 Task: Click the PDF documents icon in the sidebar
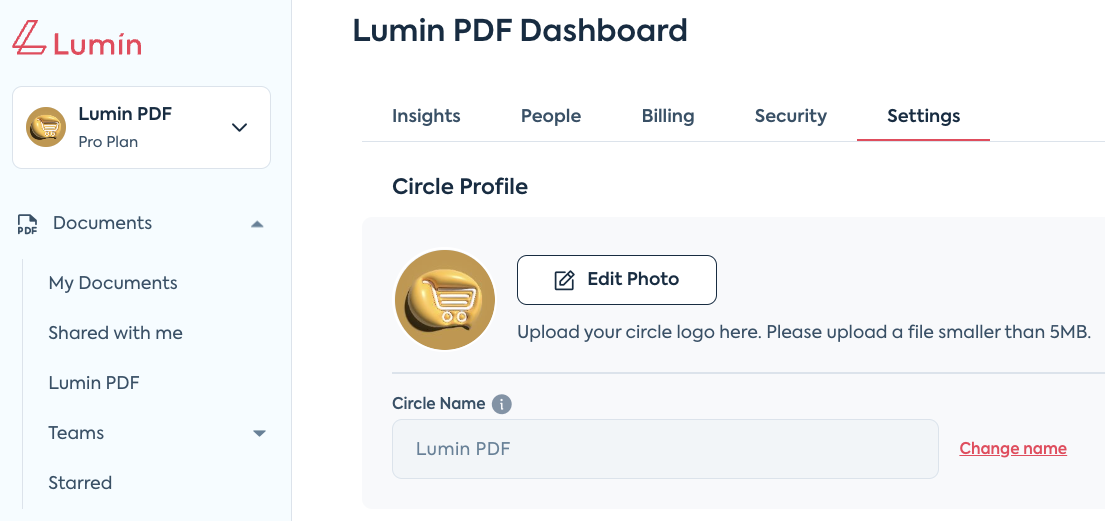pyautogui.click(x=27, y=224)
